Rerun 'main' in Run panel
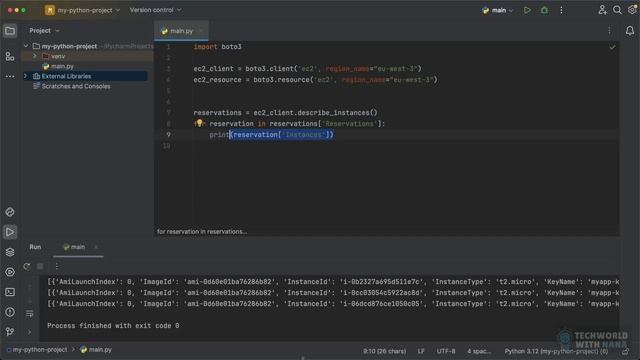This screenshot has width=640, height=360. 27,267
